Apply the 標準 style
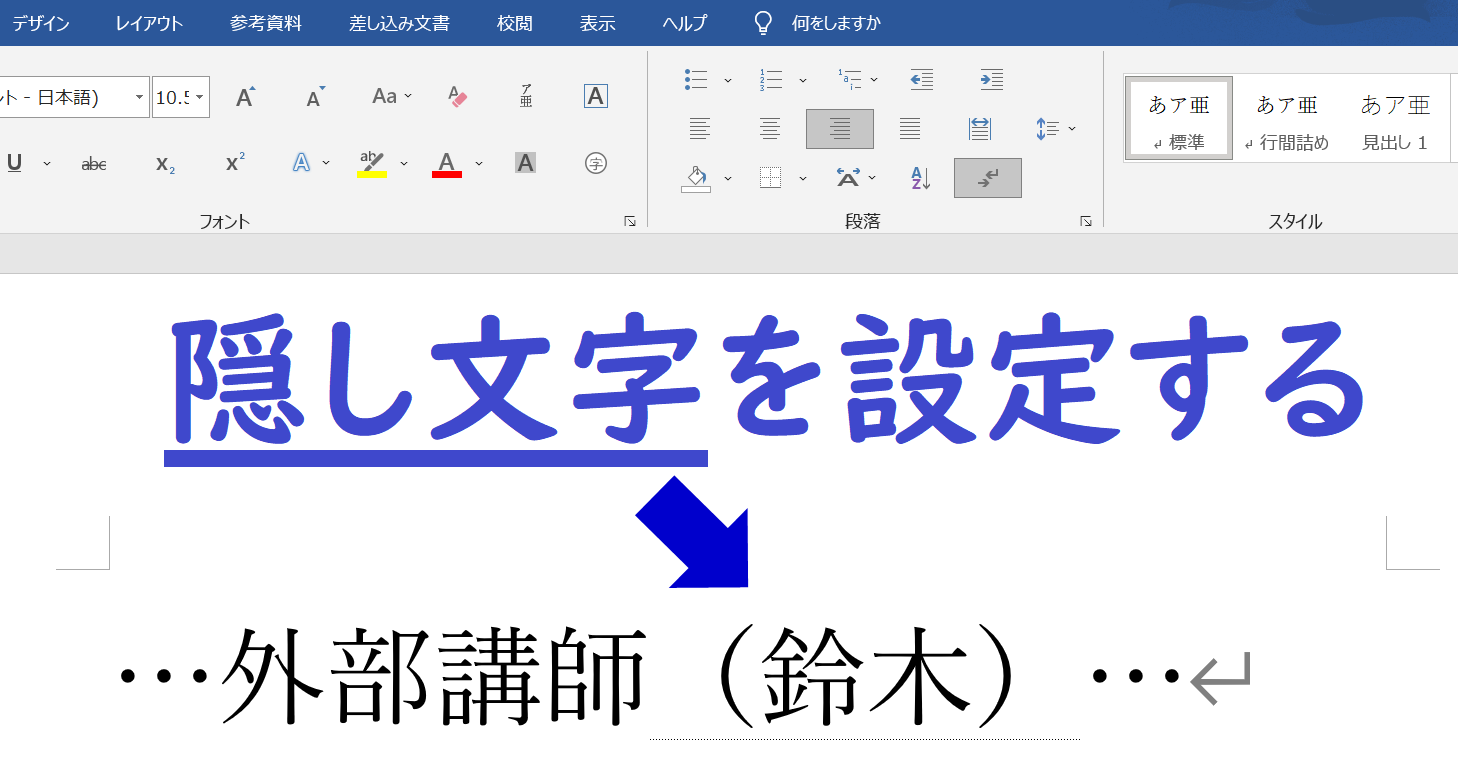This screenshot has width=1467, height=771. pyautogui.click(x=1178, y=118)
